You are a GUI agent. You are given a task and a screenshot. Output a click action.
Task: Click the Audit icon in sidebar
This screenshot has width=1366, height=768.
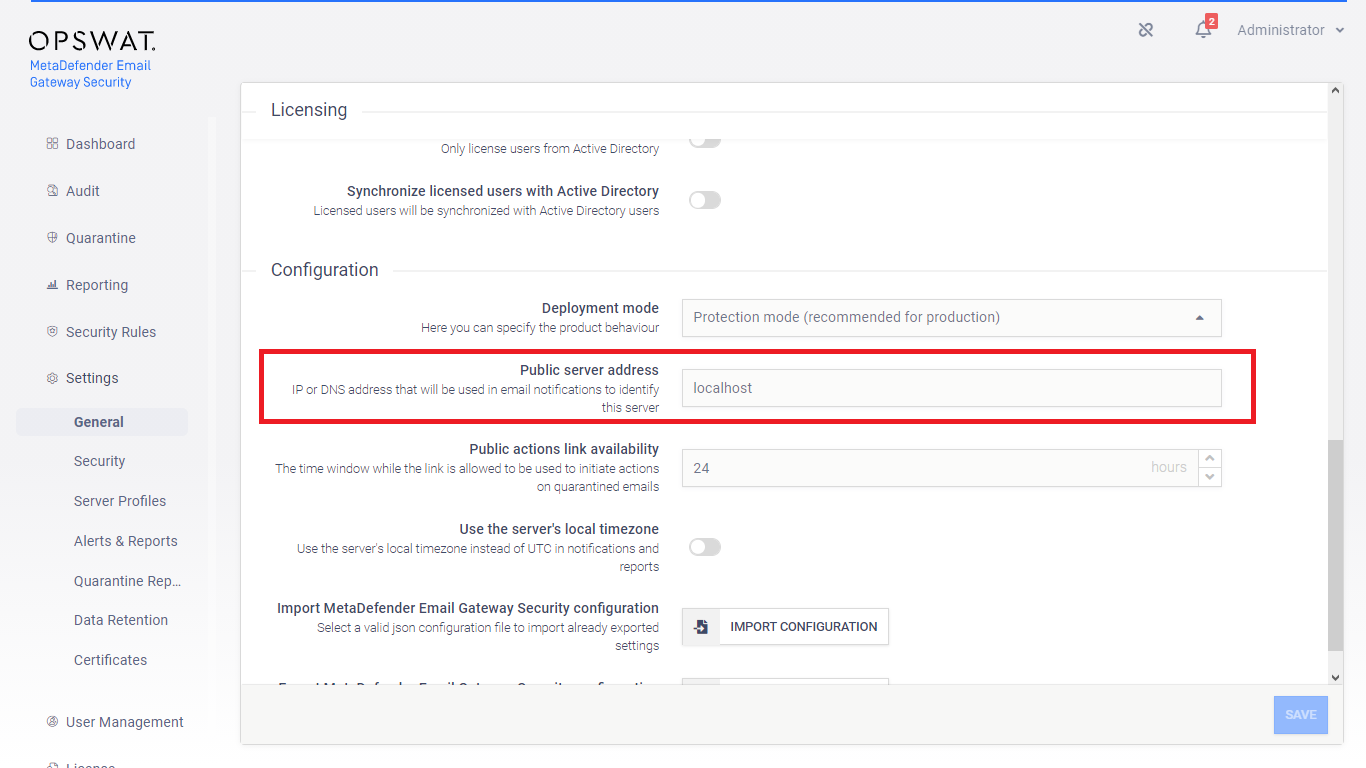[52, 191]
